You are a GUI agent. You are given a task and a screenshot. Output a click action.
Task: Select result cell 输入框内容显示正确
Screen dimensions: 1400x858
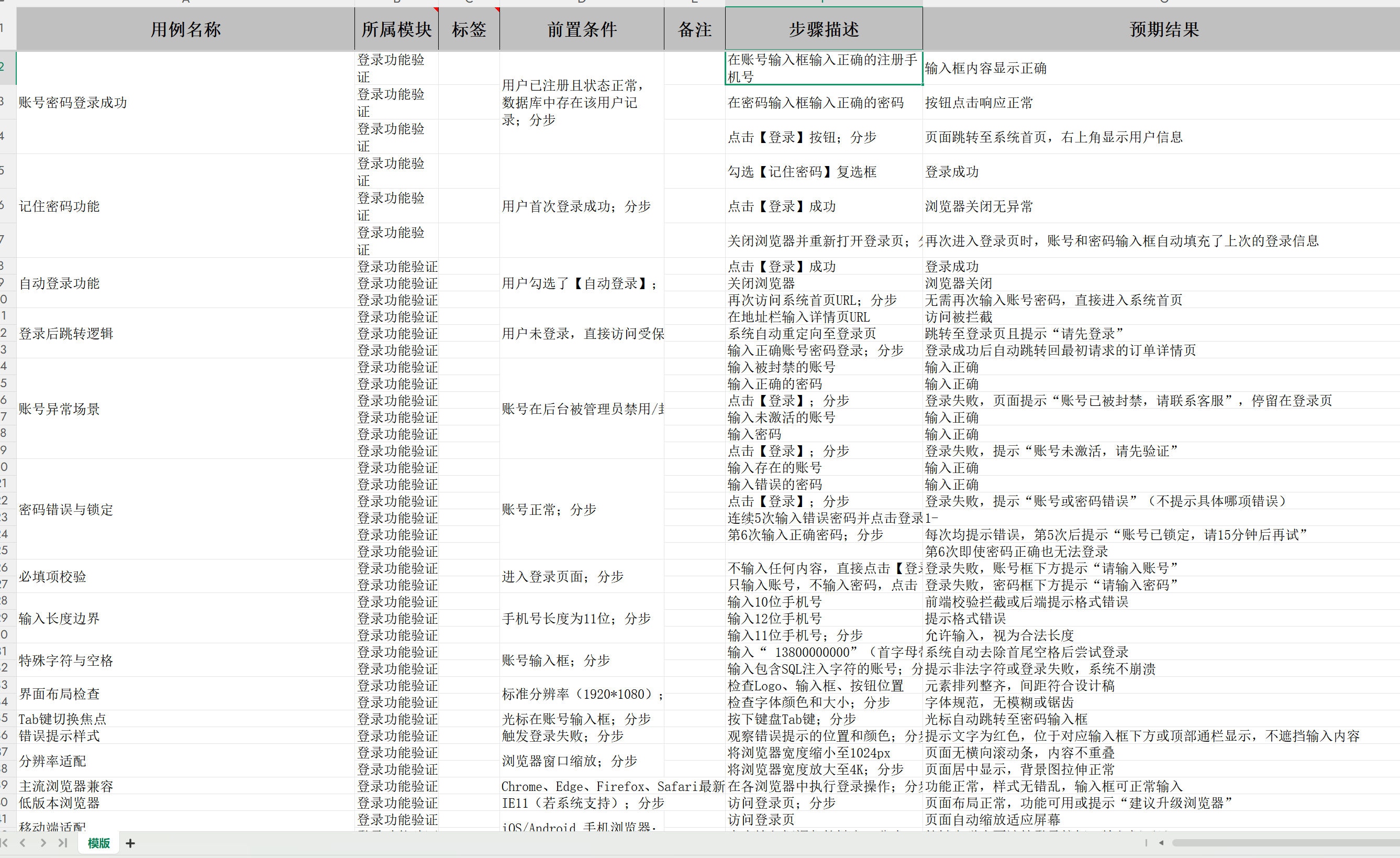[x=1161, y=68]
